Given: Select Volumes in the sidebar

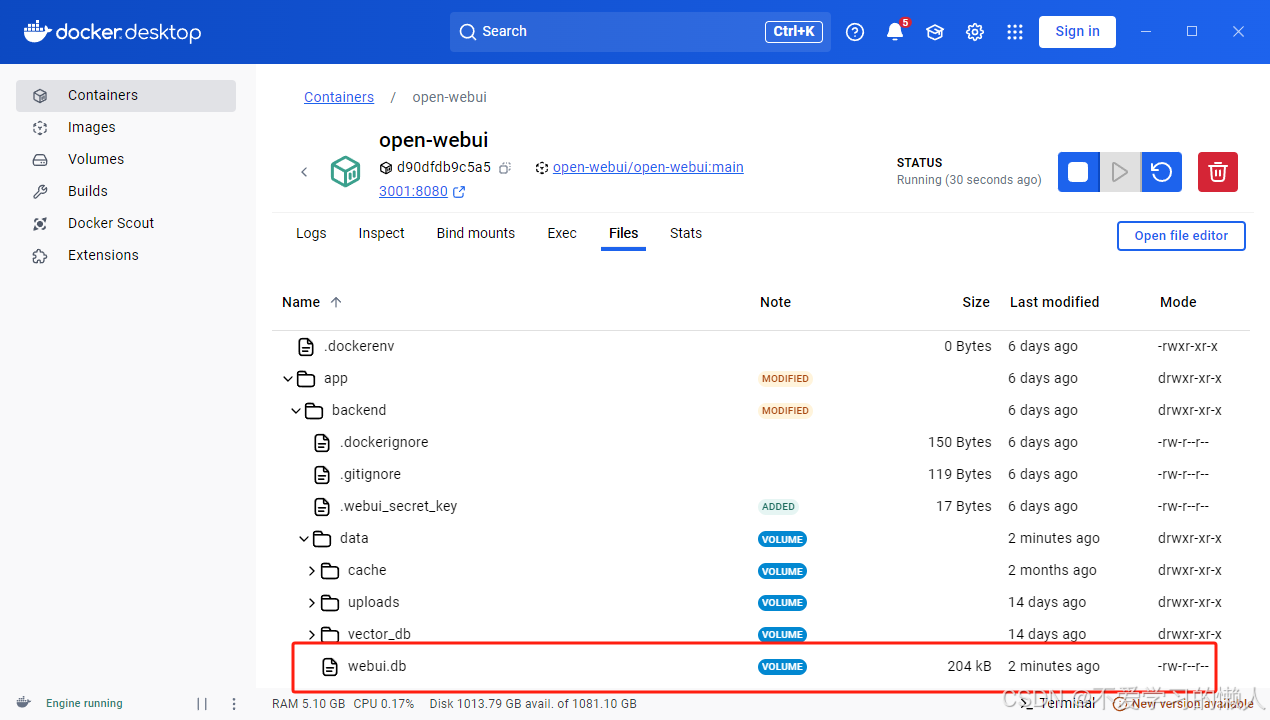Looking at the screenshot, I should click(126, 160).
